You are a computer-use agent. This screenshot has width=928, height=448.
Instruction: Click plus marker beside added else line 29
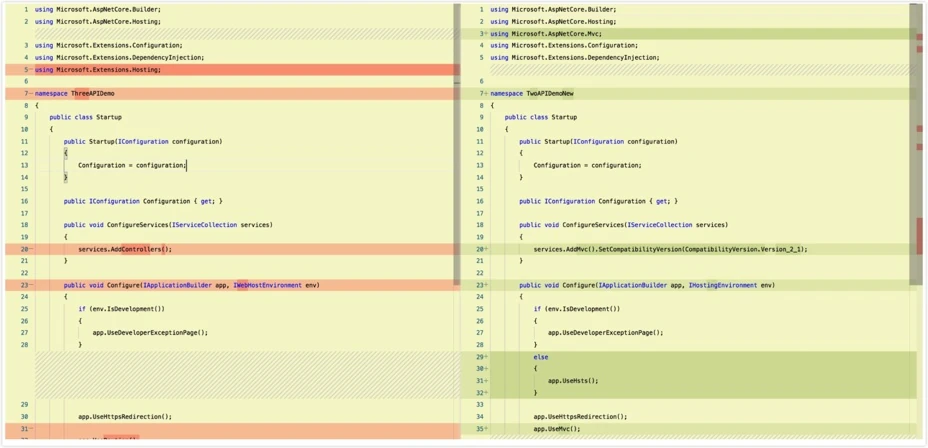tap(486, 357)
